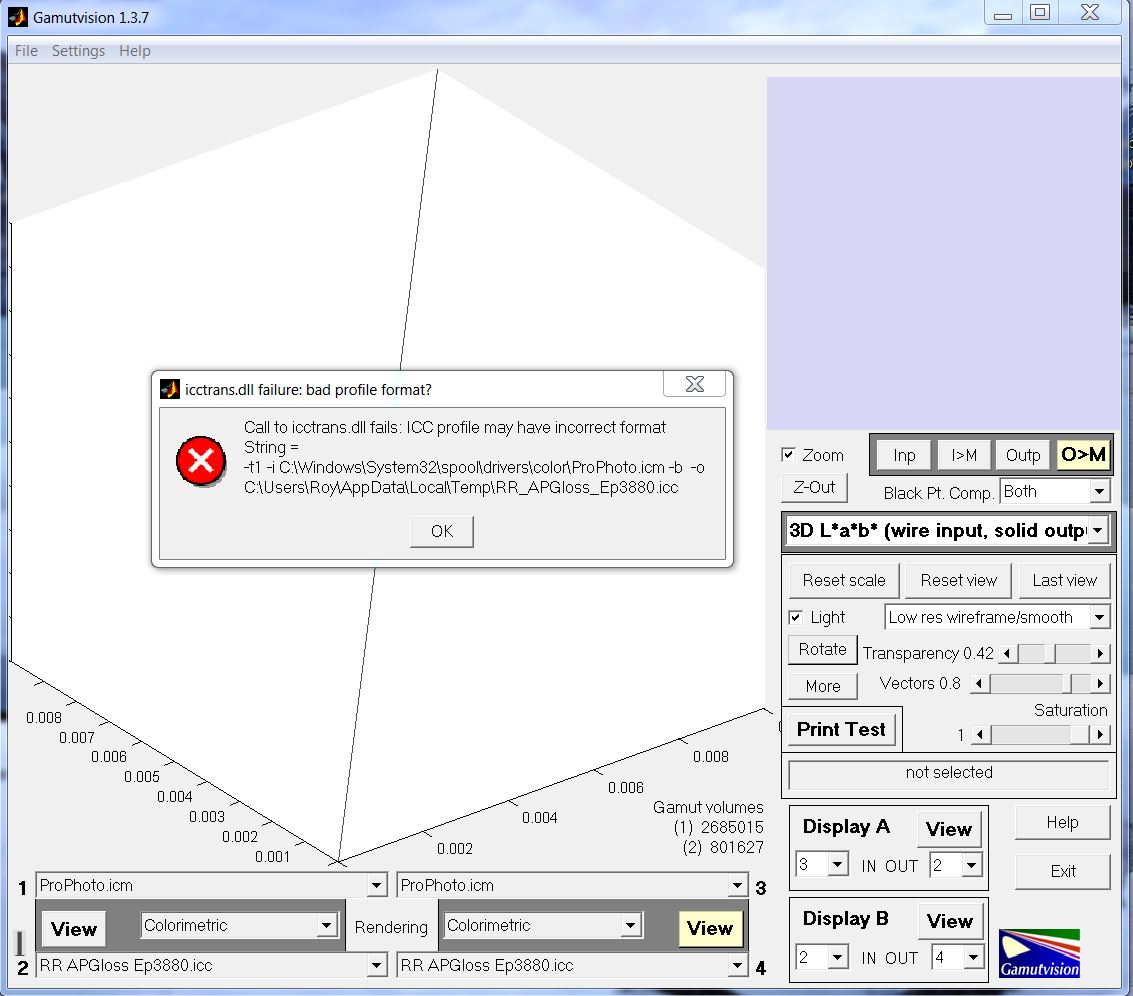Click left arrow on Vectors slider
The image size is (1133, 996).
coord(981,684)
